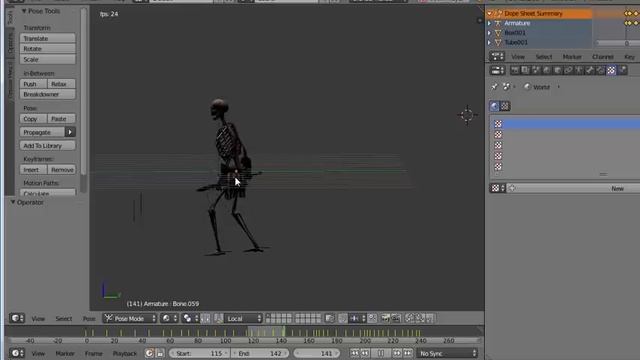Open the viewport shading dropdown

coord(169,318)
